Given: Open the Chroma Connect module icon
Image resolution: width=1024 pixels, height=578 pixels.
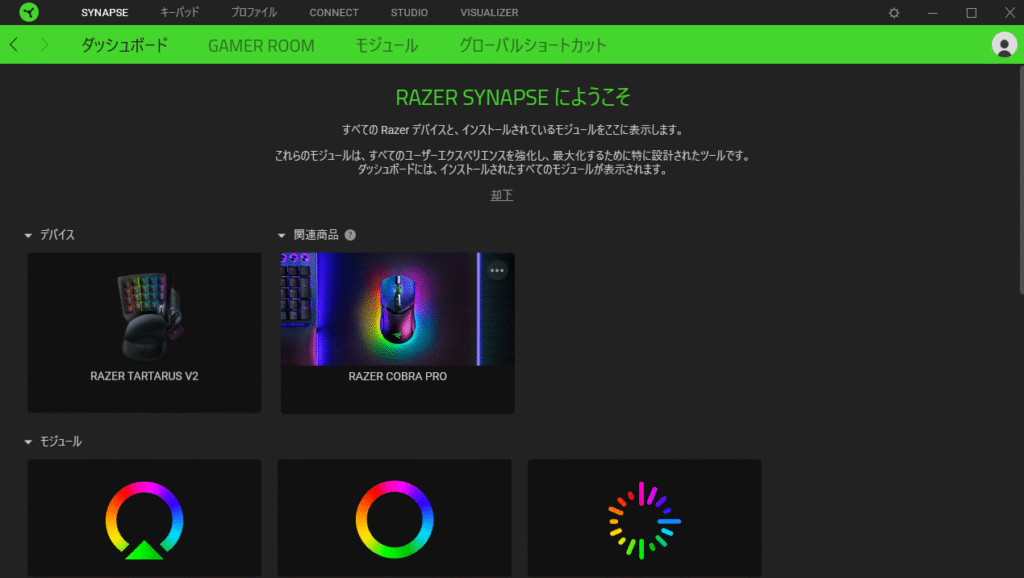Looking at the screenshot, I should (144, 521).
